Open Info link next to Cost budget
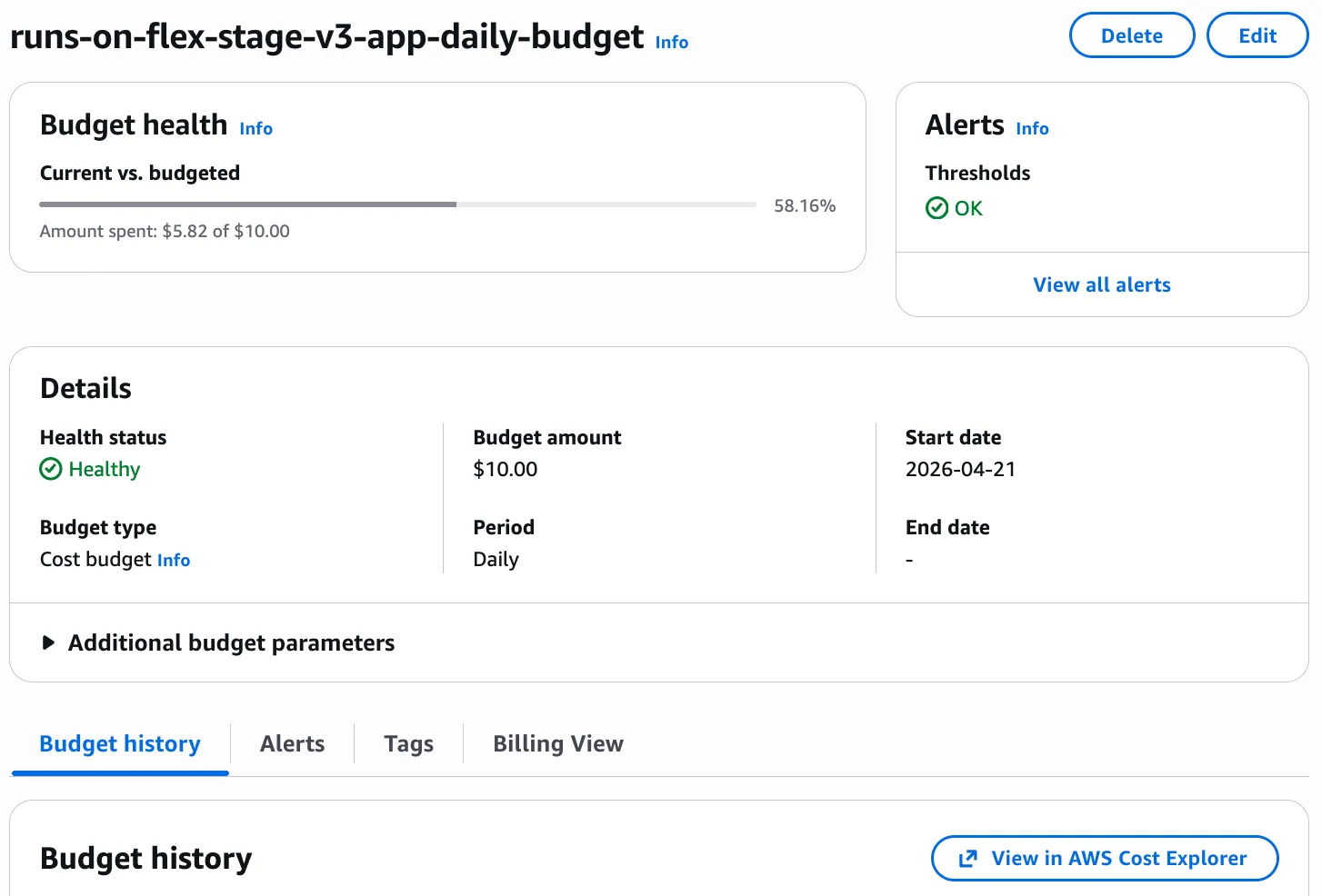The image size is (1322, 896). click(174, 560)
